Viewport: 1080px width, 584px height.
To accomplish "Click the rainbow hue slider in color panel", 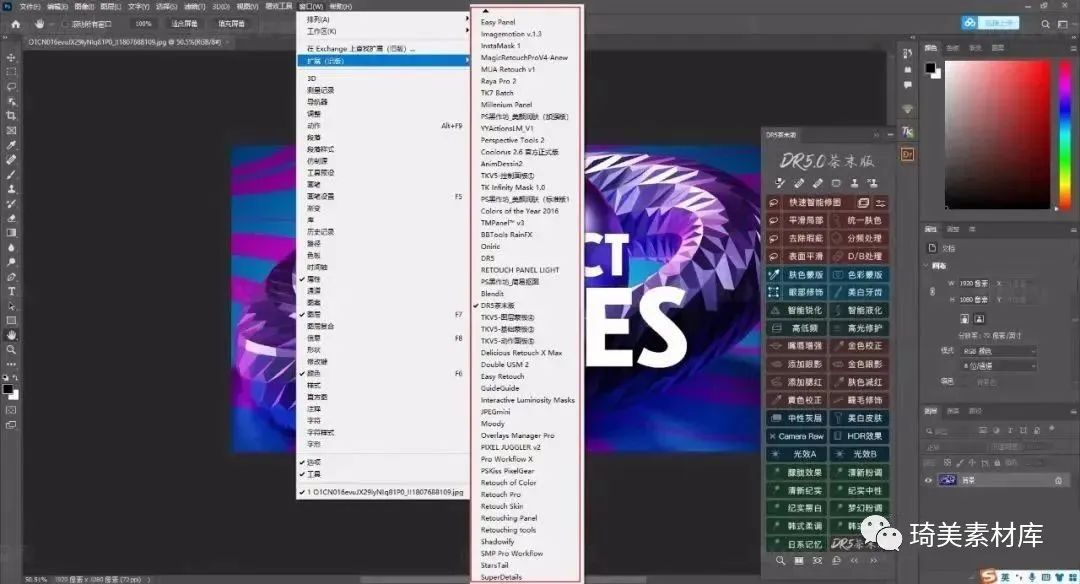I will click(x=1065, y=134).
